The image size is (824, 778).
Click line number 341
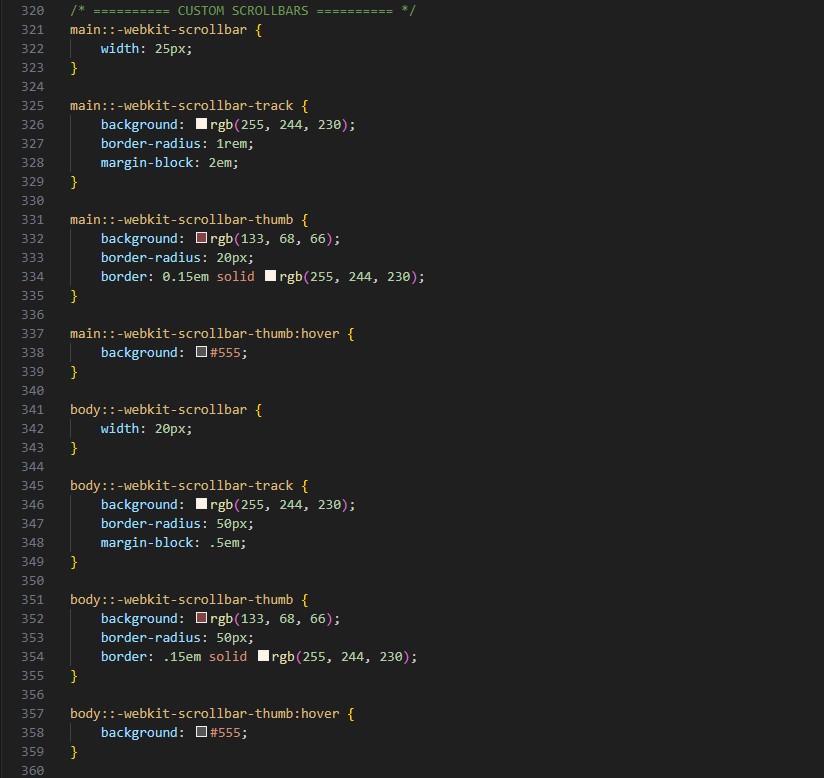pyautogui.click(x=33, y=410)
